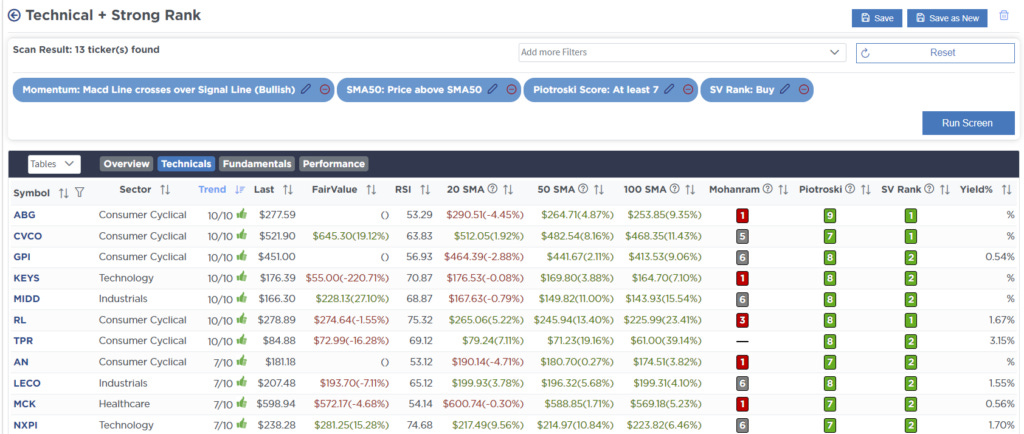
Task: Open MCK ticker link
Action: click(x=24, y=404)
